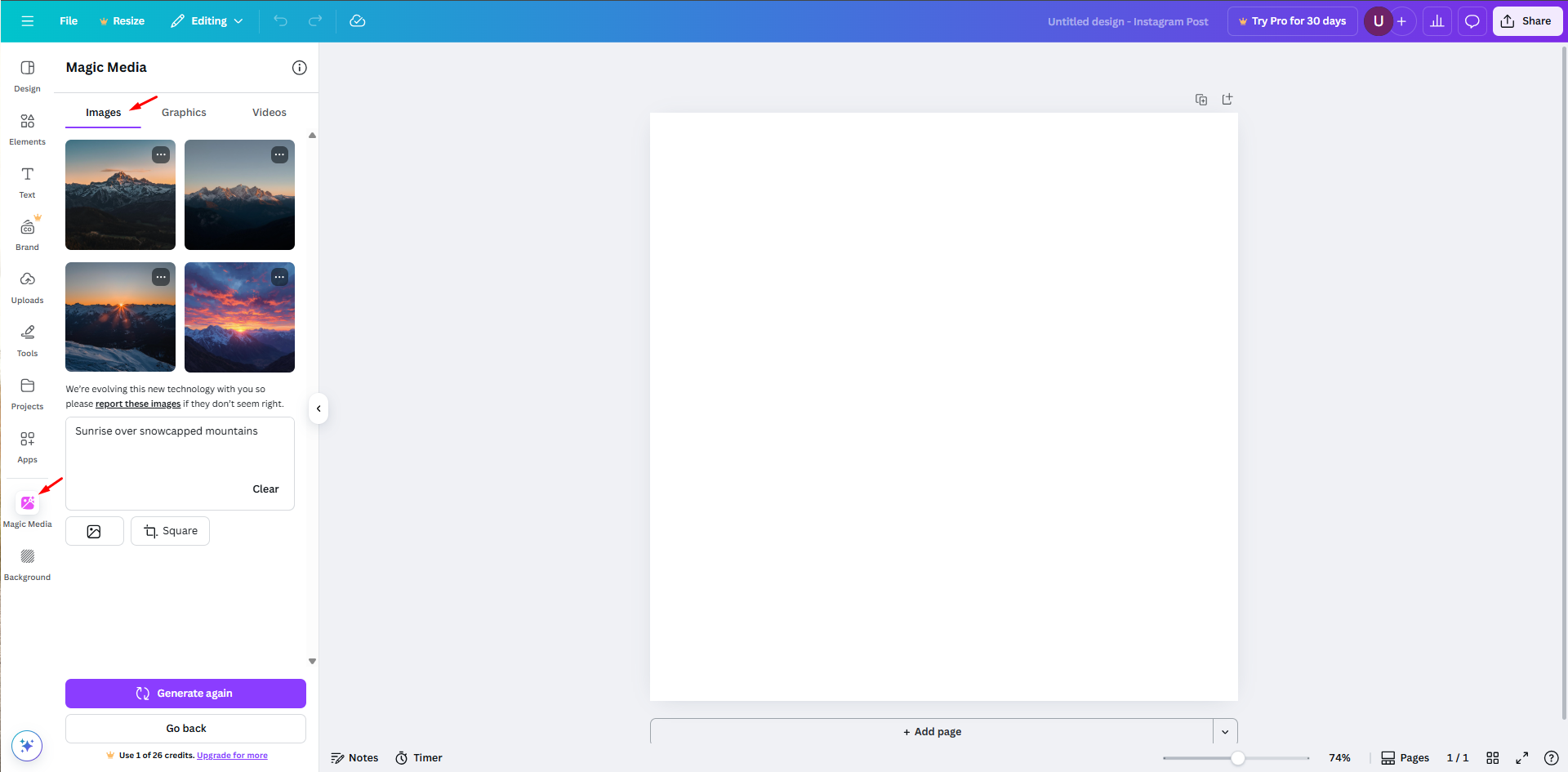Click the undo arrow in toolbar
This screenshot has width=1568, height=772.
[x=281, y=21]
